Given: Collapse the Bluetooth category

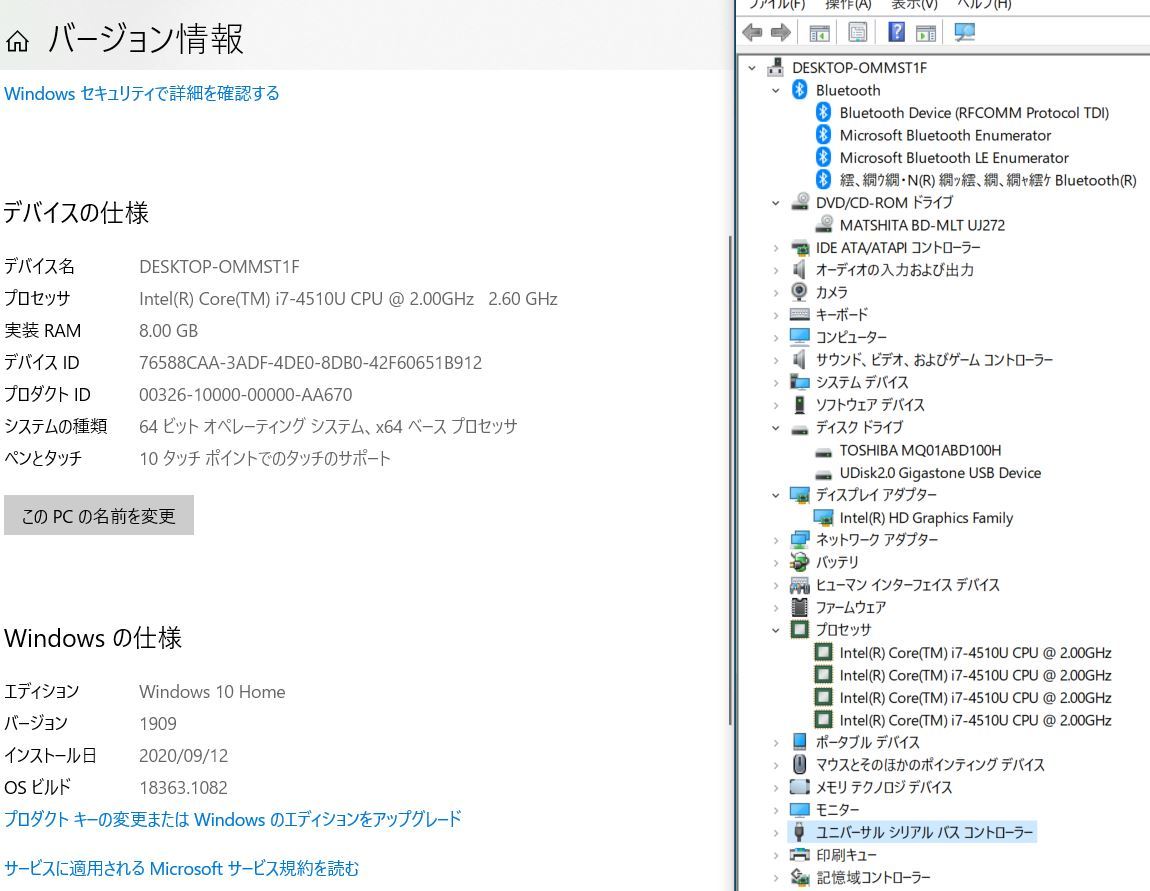Looking at the screenshot, I should pos(776,90).
